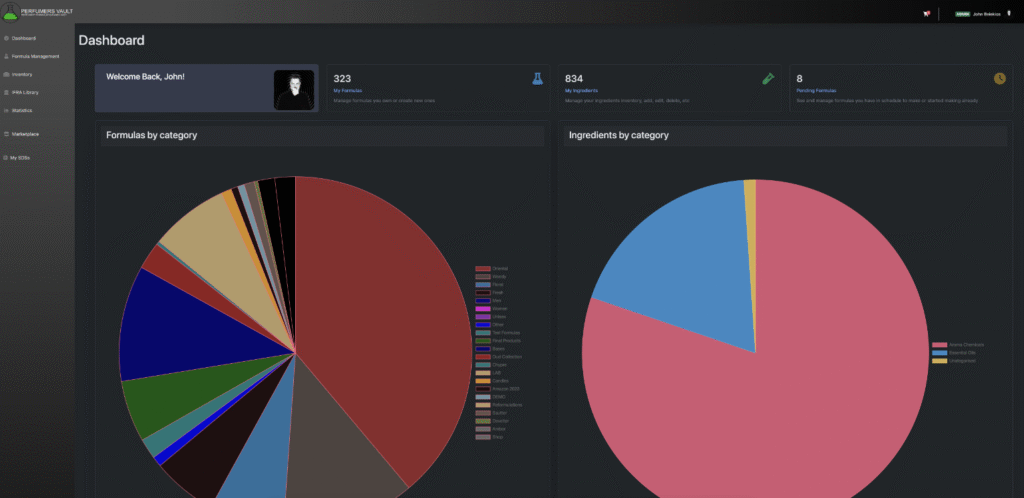Click the Candles orange legend swatch
Viewport: 1024px width, 498px height.
click(483, 381)
